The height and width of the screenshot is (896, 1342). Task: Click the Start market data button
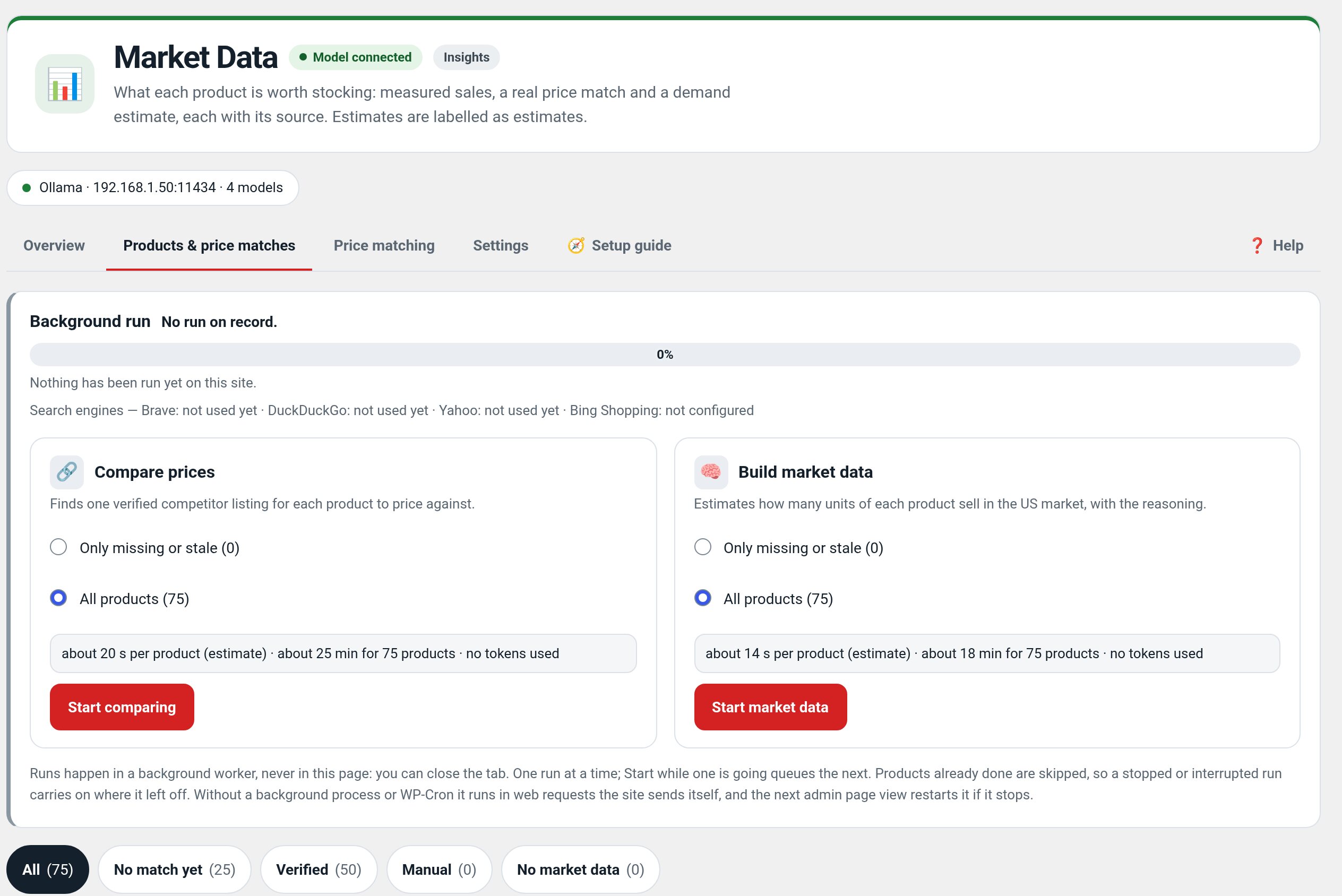(x=770, y=707)
